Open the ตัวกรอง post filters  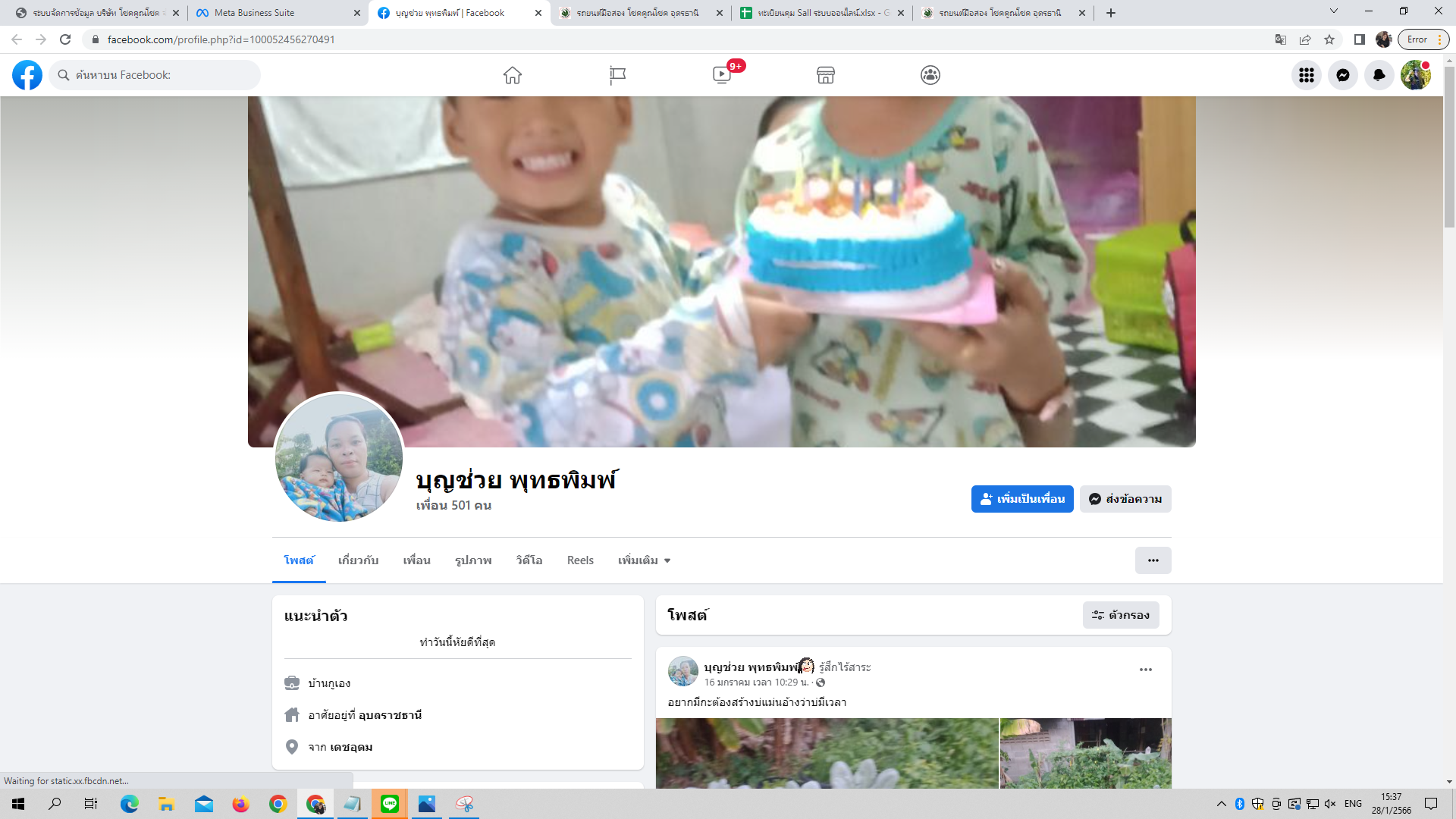pos(1121,615)
